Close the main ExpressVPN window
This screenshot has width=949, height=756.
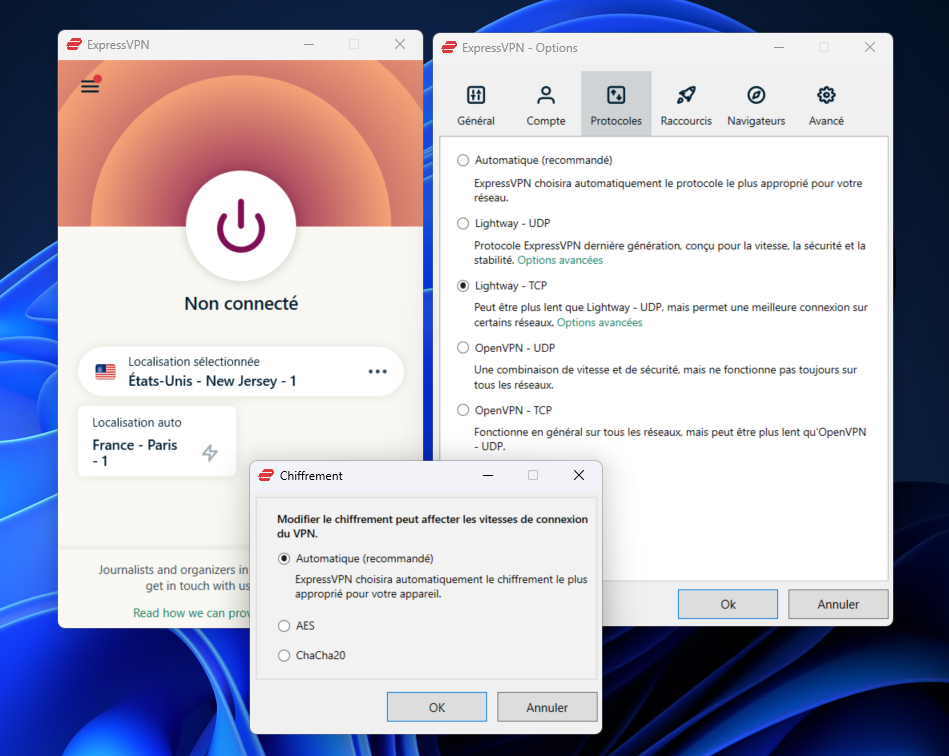pyautogui.click(x=400, y=44)
